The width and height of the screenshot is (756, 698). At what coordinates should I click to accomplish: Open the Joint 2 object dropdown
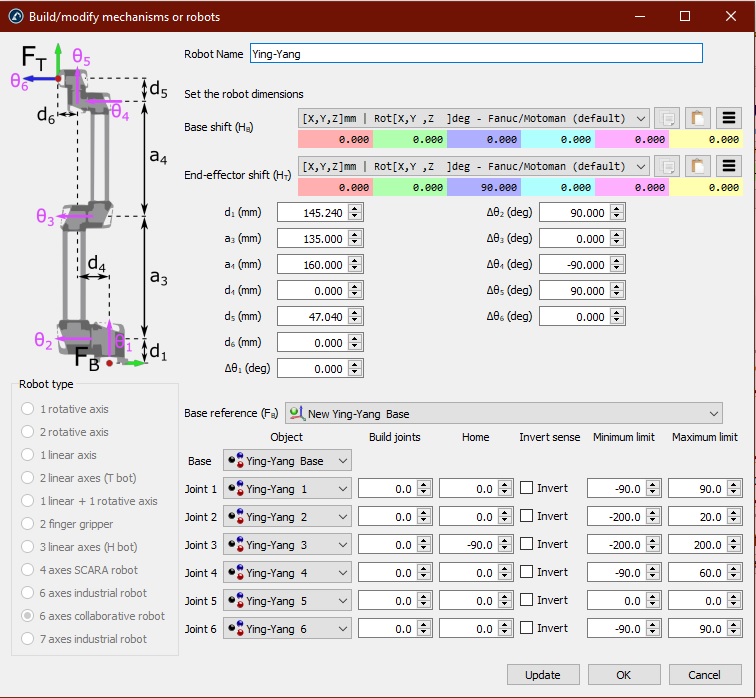(287, 517)
